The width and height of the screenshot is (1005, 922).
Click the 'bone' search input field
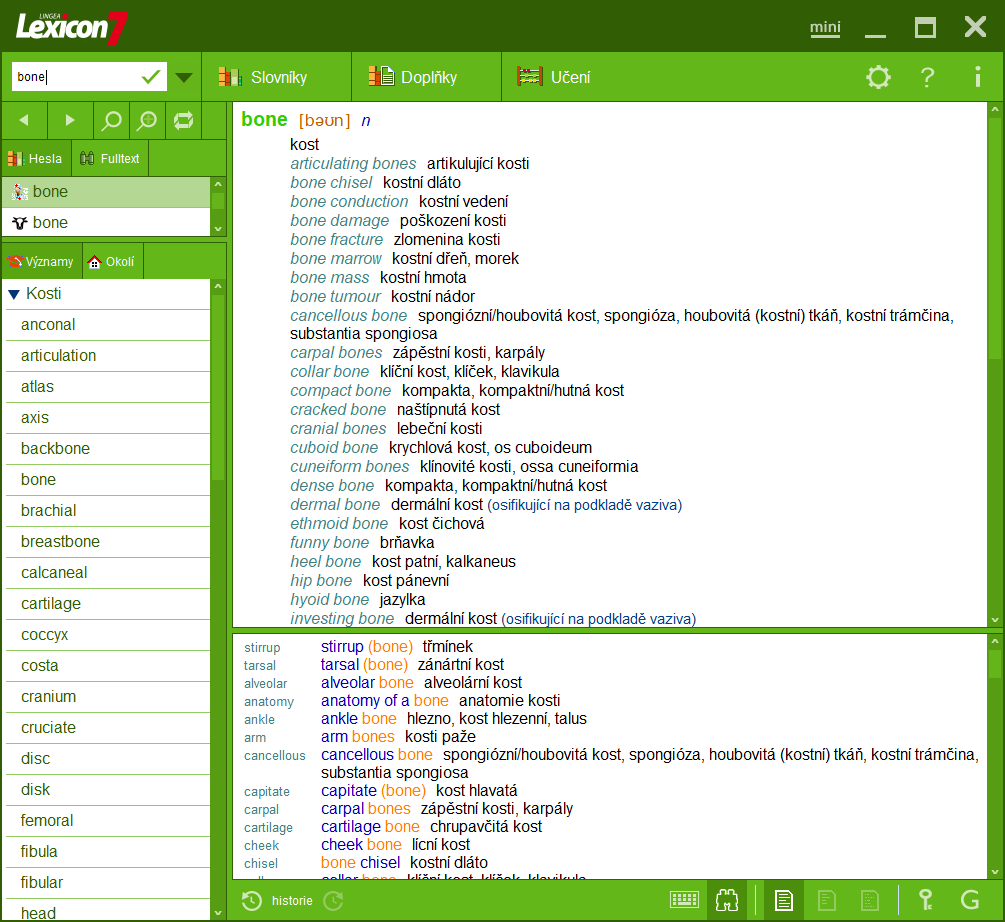[x=75, y=77]
